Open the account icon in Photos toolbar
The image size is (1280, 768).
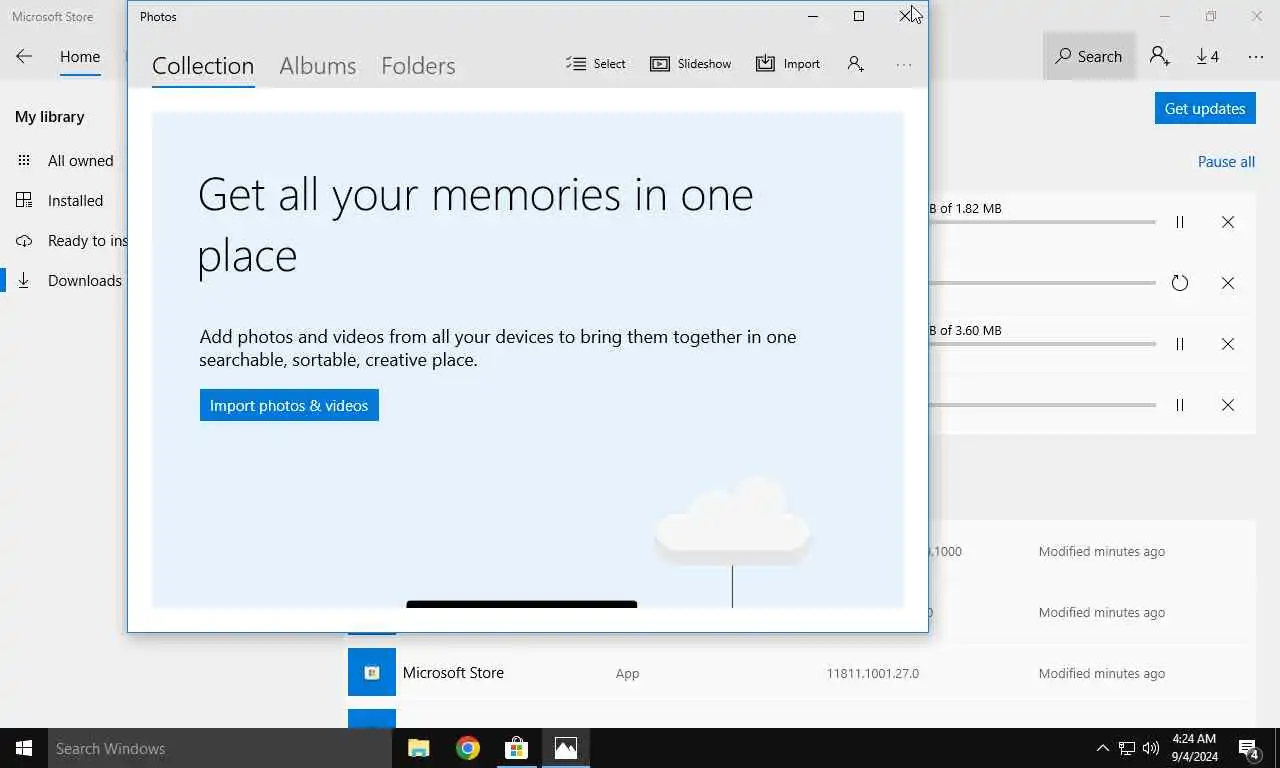[855, 64]
